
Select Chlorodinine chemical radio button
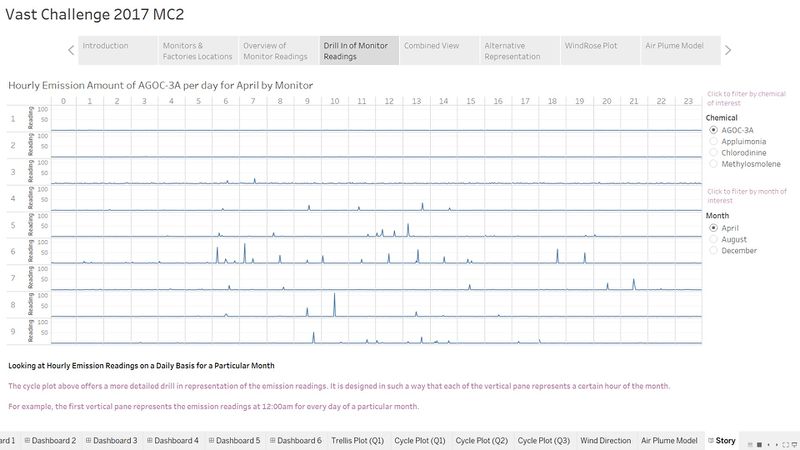tap(714, 153)
